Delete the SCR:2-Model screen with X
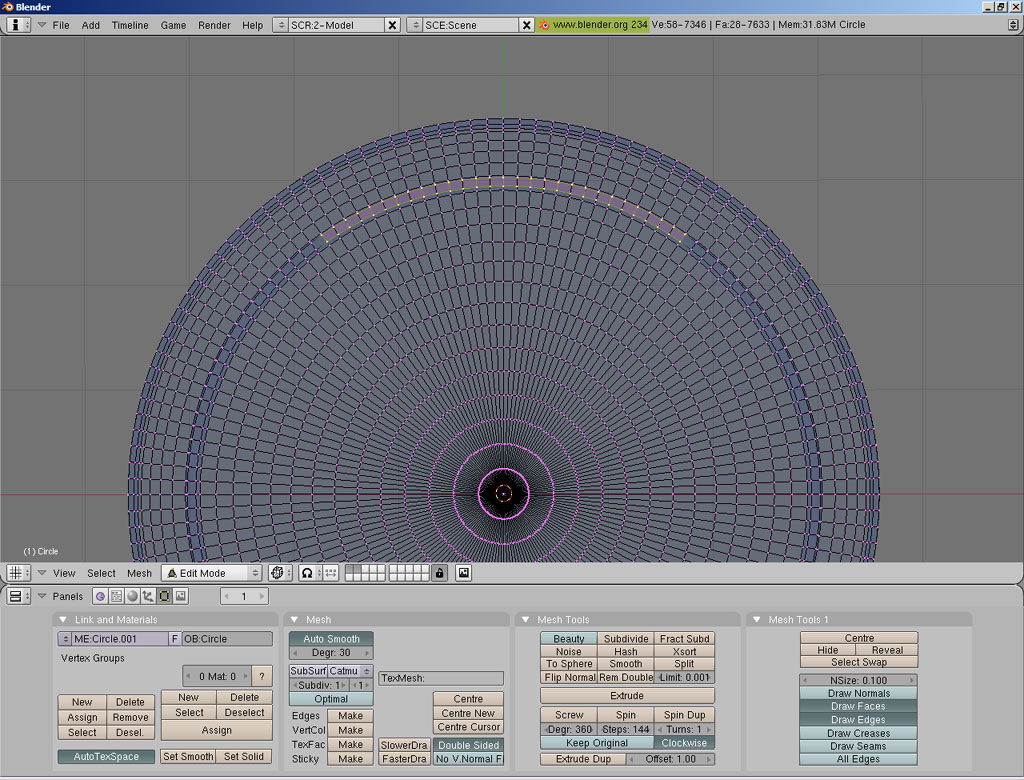Image resolution: width=1024 pixels, height=780 pixels. point(392,25)
